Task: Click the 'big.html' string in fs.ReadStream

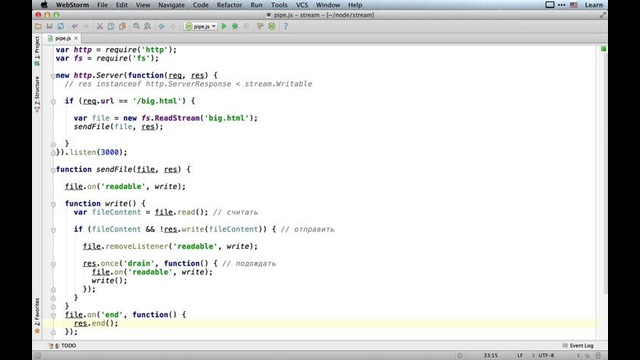Action: coord(227,118)
